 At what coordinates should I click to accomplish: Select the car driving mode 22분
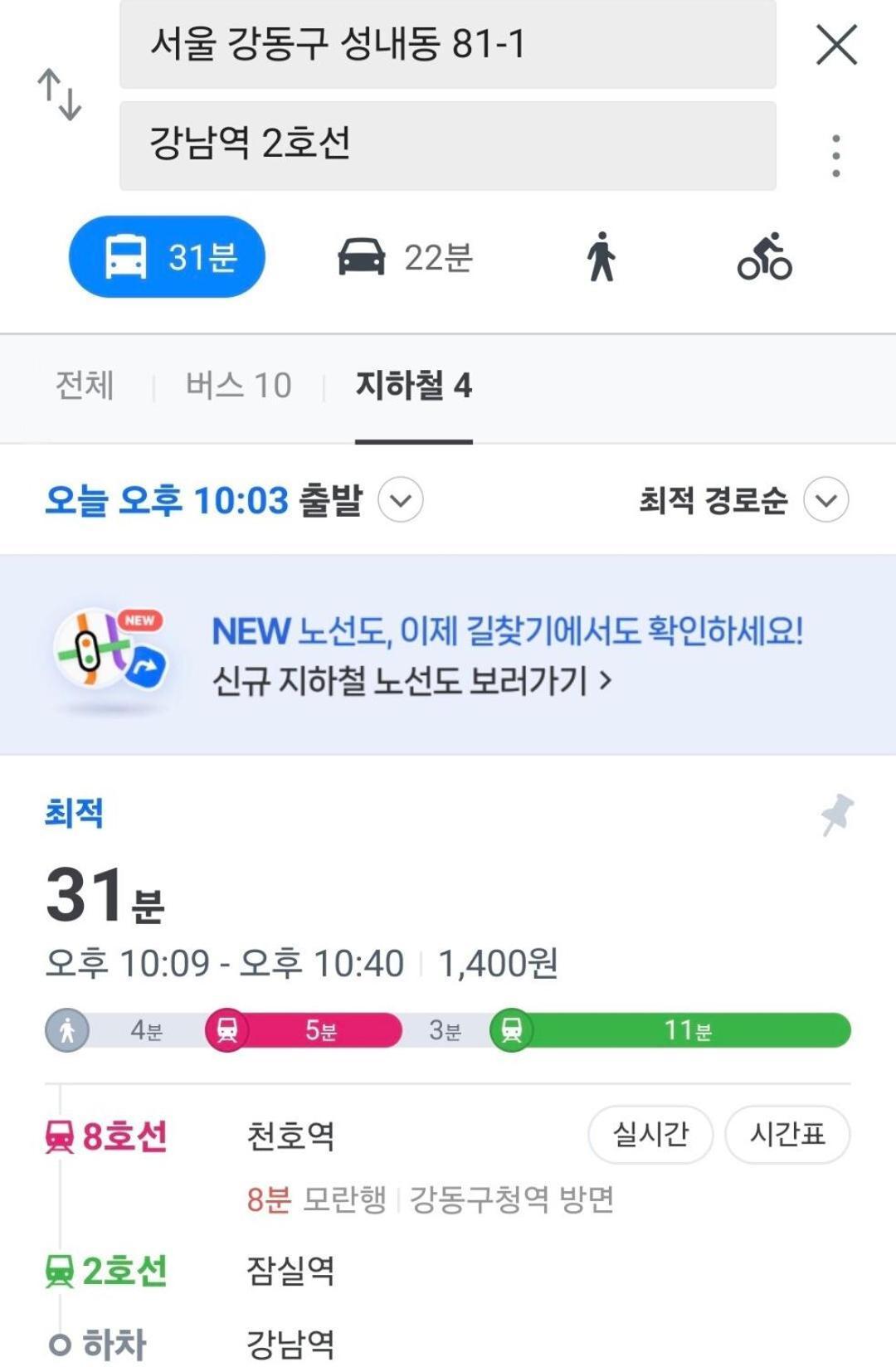pyautogui.click(x=405, y=257)
